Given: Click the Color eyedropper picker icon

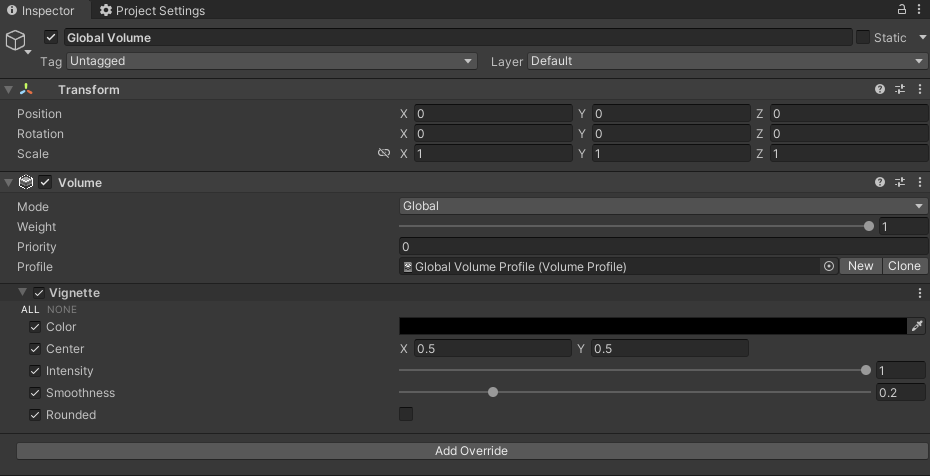Looking at the screenshot, I should point(917,327).
